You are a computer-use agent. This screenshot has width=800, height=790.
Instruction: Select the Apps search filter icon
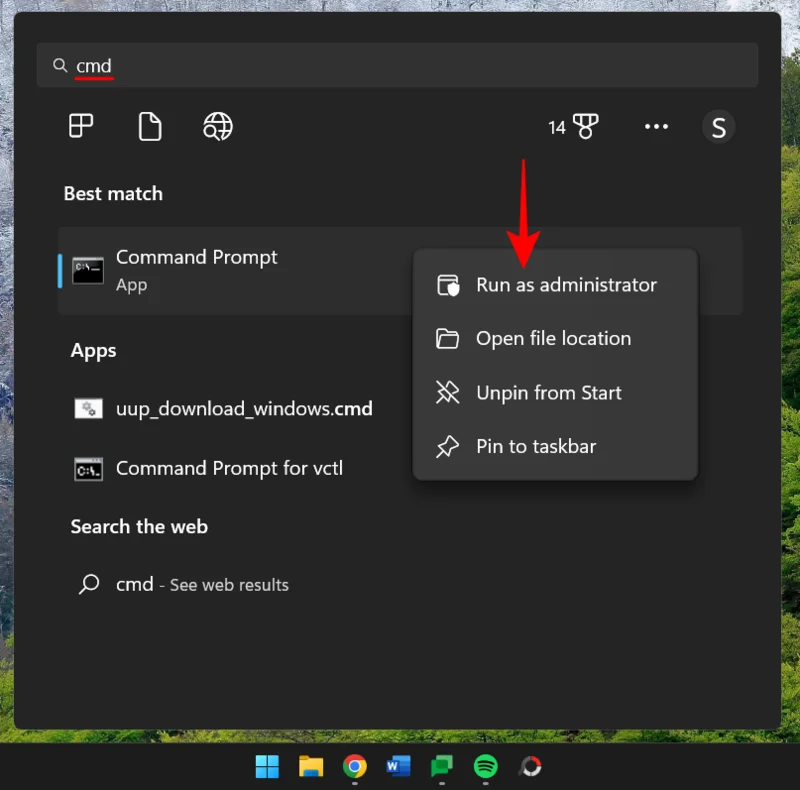[x=81, y=126]
